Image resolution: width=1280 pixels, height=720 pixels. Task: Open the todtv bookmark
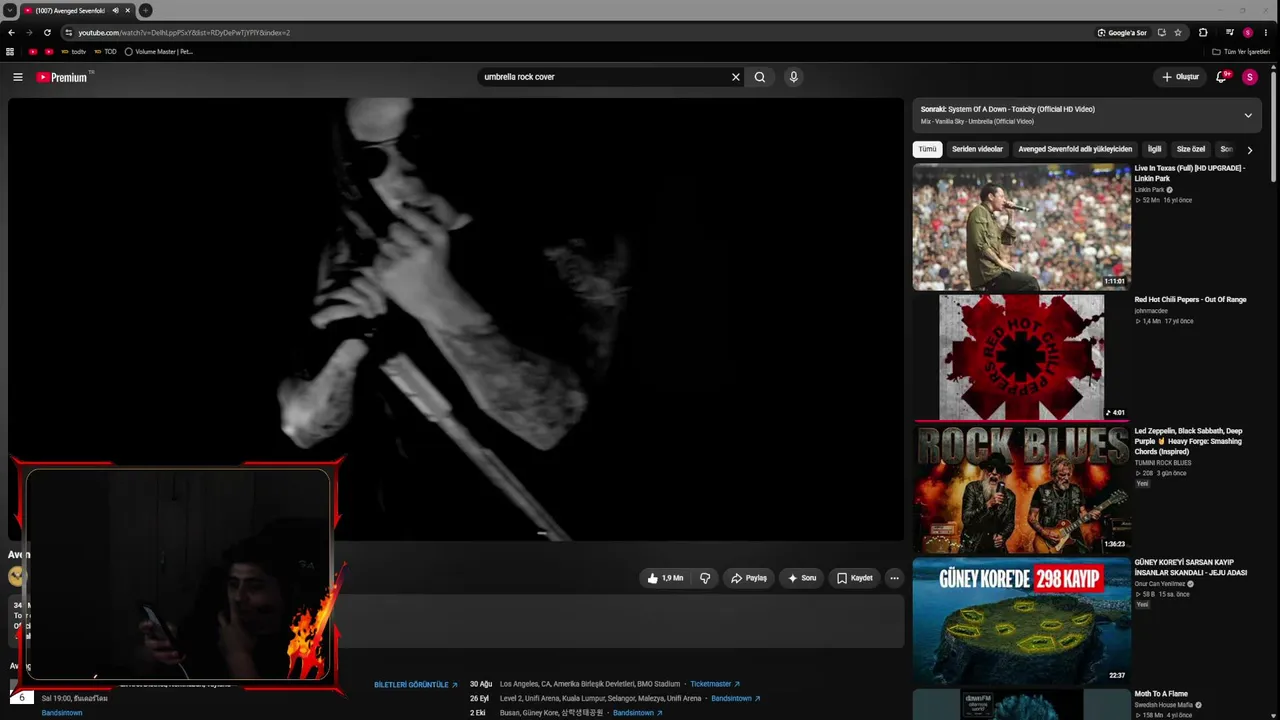(73, 51)
